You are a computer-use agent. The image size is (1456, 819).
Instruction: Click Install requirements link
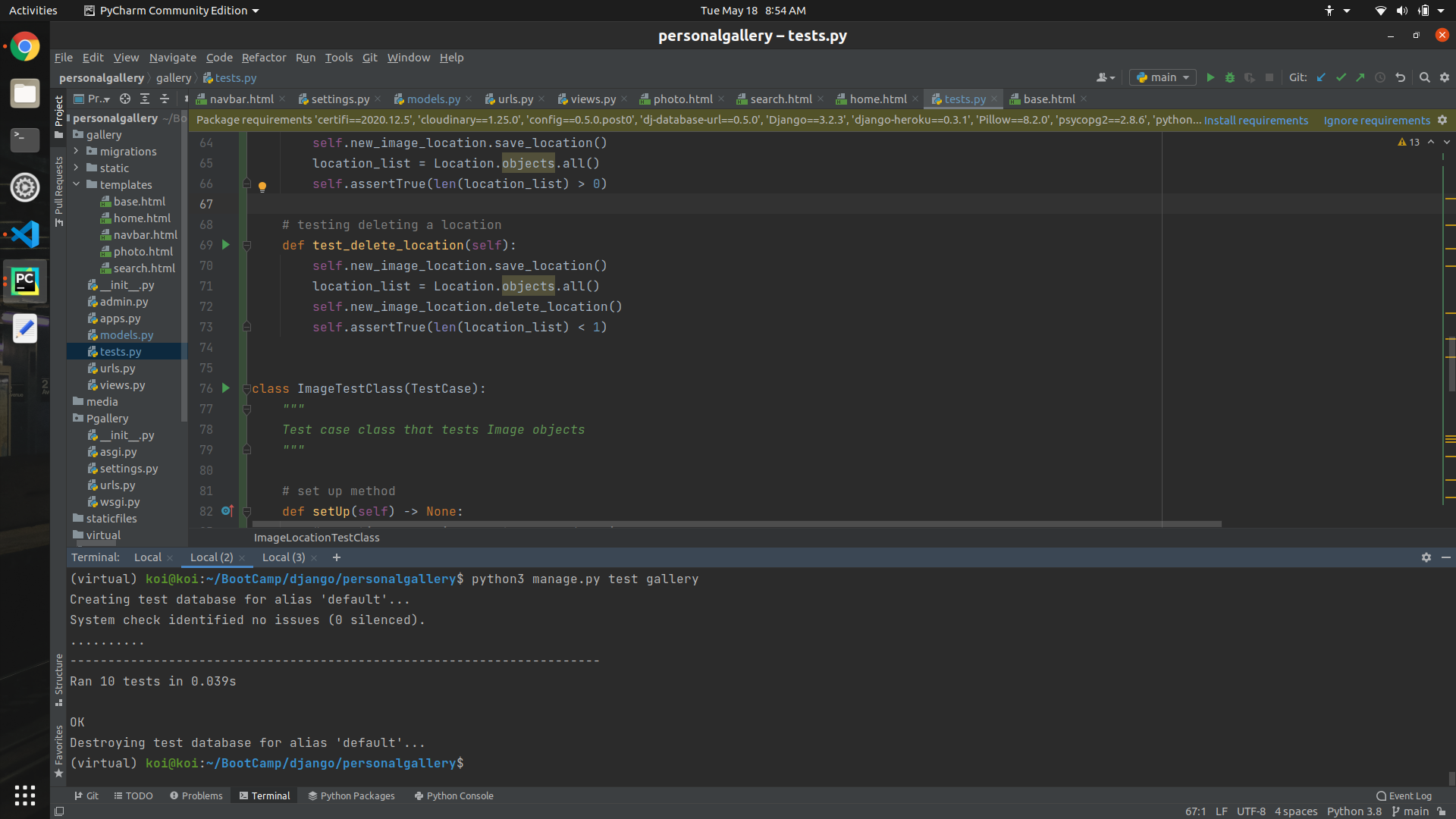[1256, 121]
